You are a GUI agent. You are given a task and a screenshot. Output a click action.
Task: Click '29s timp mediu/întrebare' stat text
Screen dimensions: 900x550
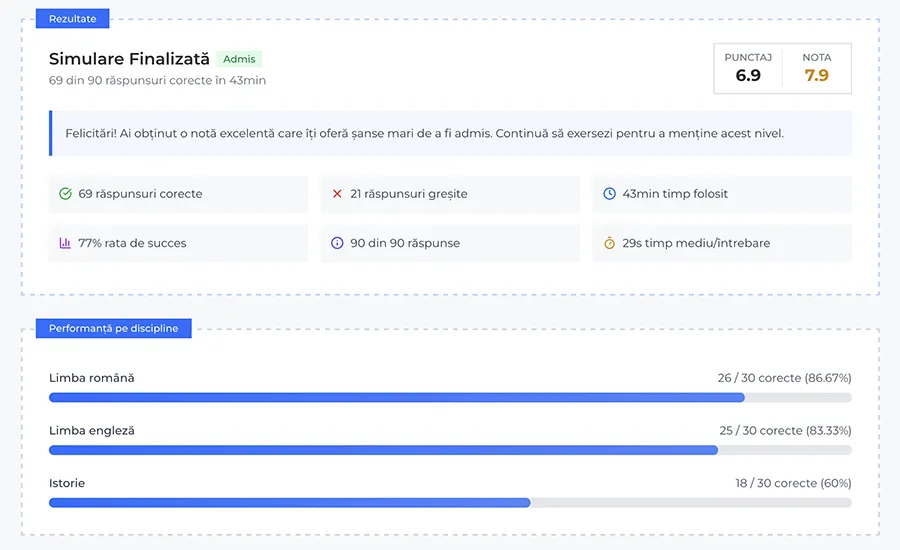696,243
